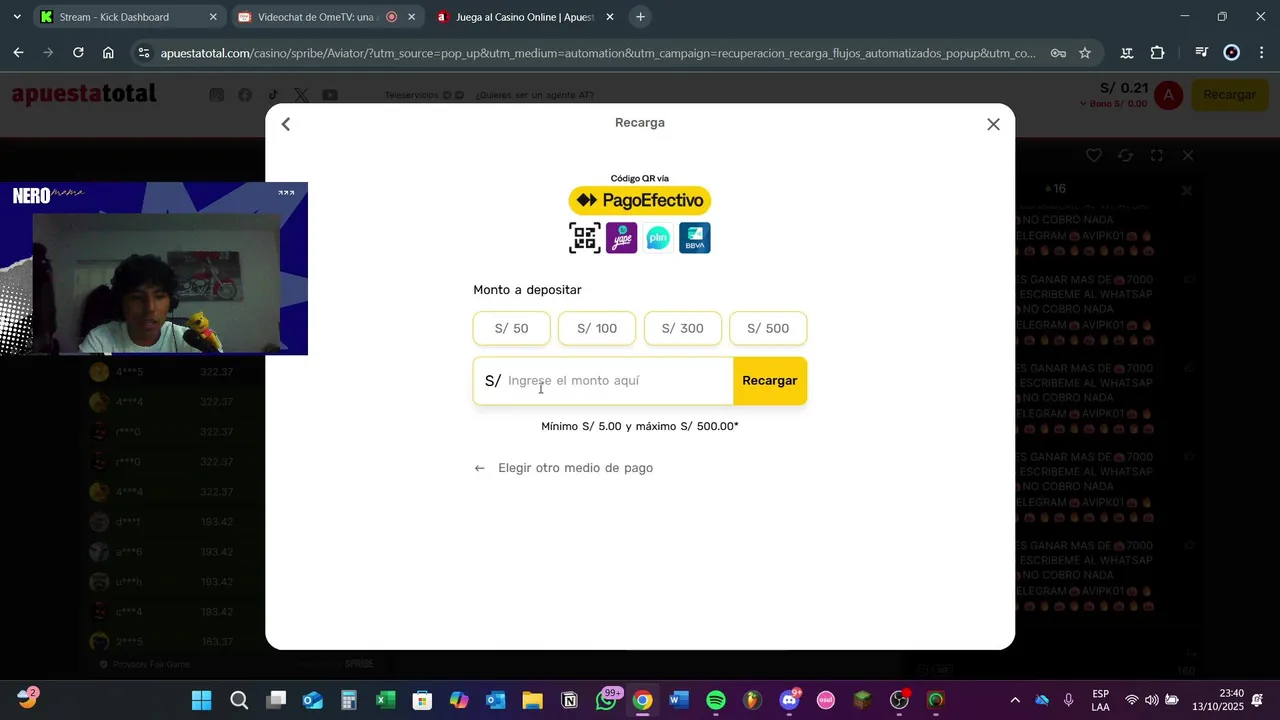The width and height of the screenshot is (1280, 720).
Task: Select the S/ 500 deposit amount
Action: [x=768, y=328]
